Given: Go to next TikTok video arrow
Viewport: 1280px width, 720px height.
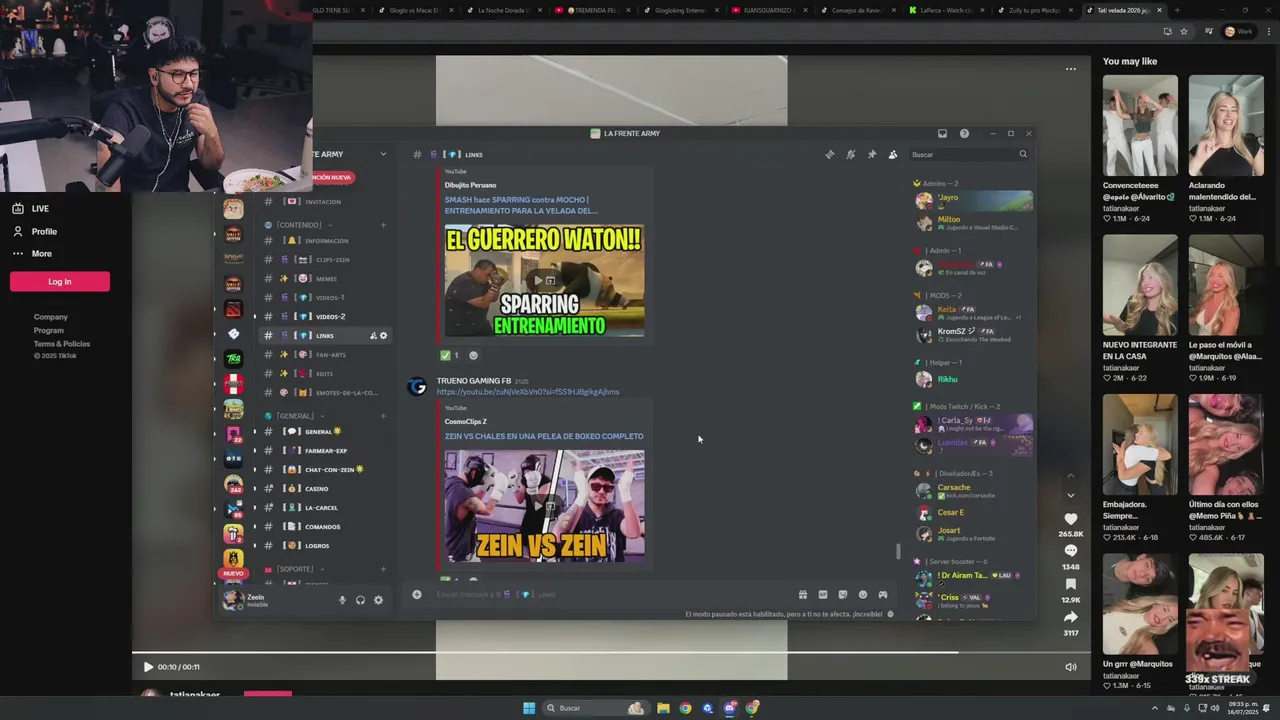Looking at the screenshot, I should click(1070, 495).
